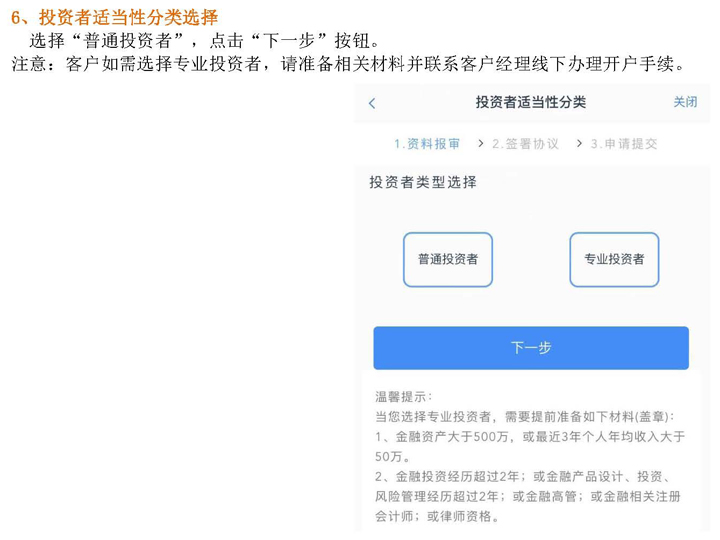Image resolution: width=720 pixels, height=540 pixels.
Task: Click the instruction line starting 选择“普通投资者”
Action: [205, 41]
